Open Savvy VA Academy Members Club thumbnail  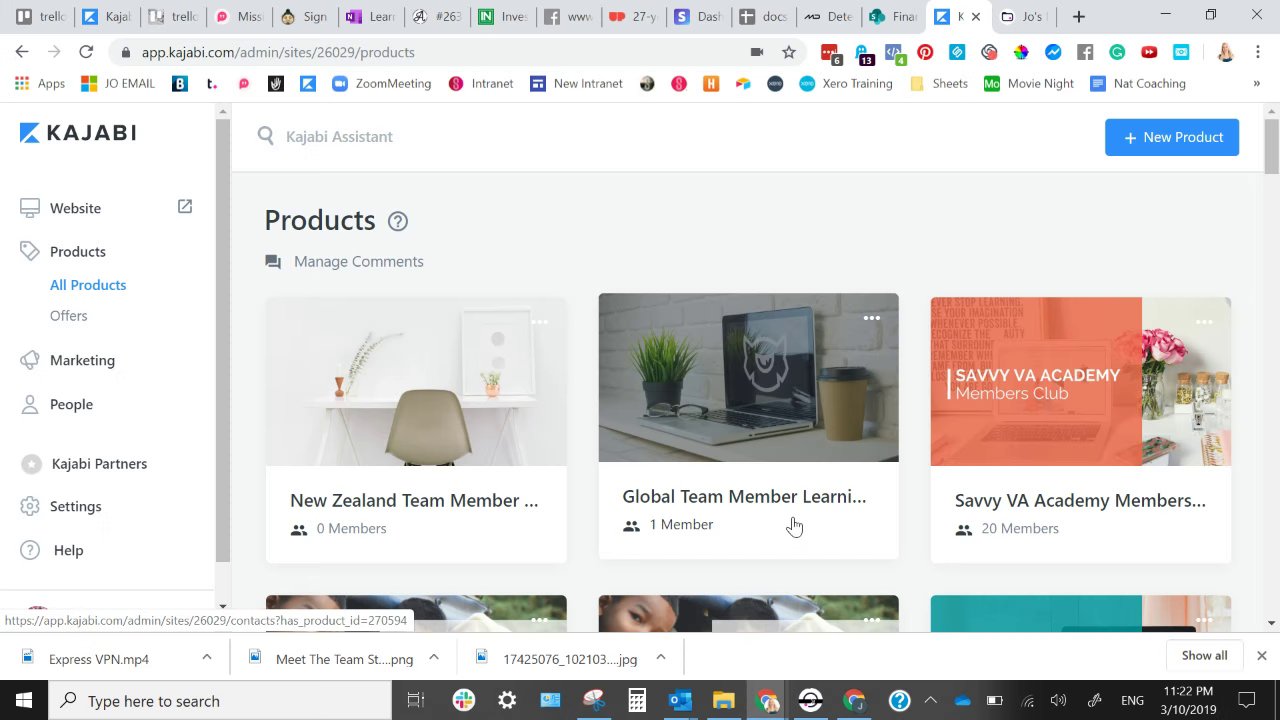point(1081,381)
